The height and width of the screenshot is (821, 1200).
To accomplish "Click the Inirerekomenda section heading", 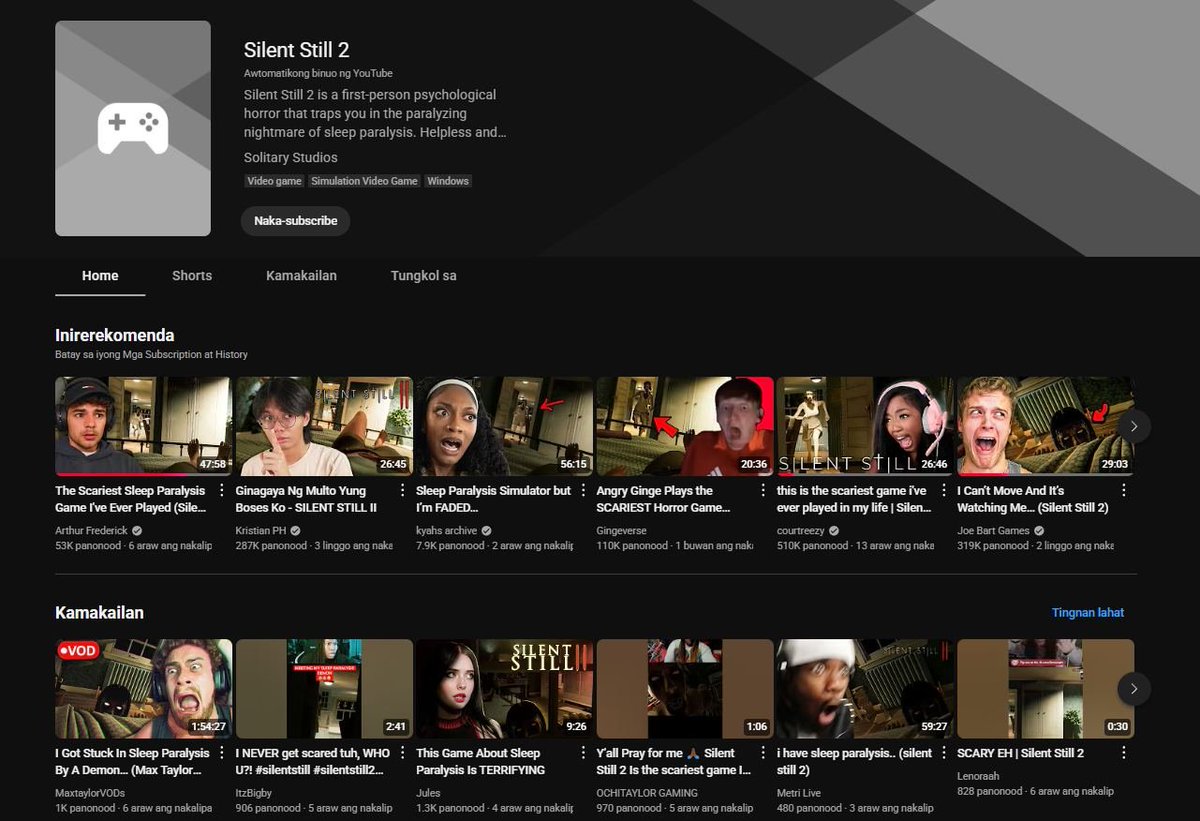I will (x=115, y=336).
